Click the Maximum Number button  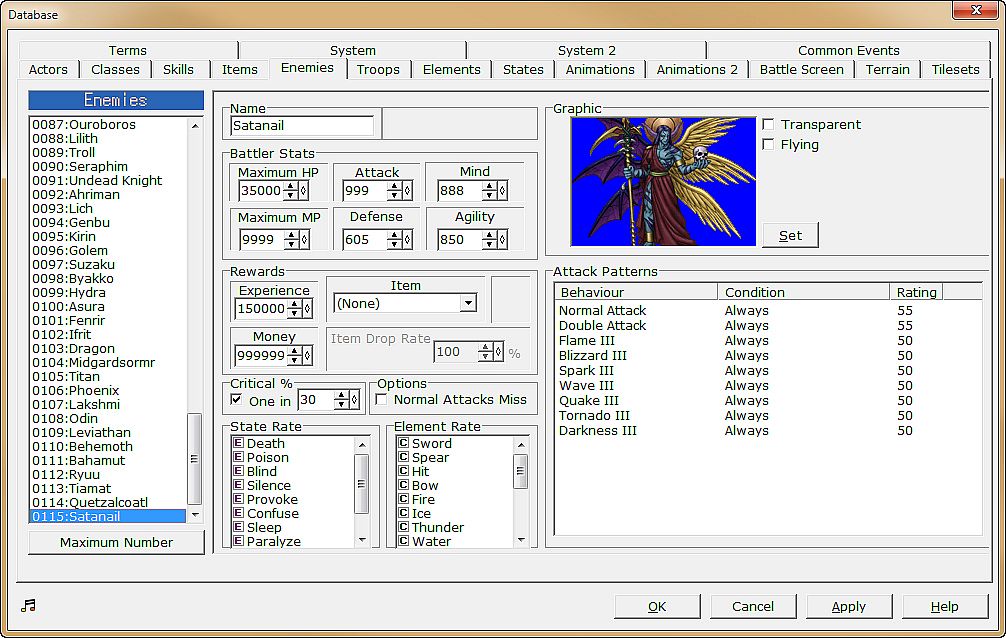116,542
